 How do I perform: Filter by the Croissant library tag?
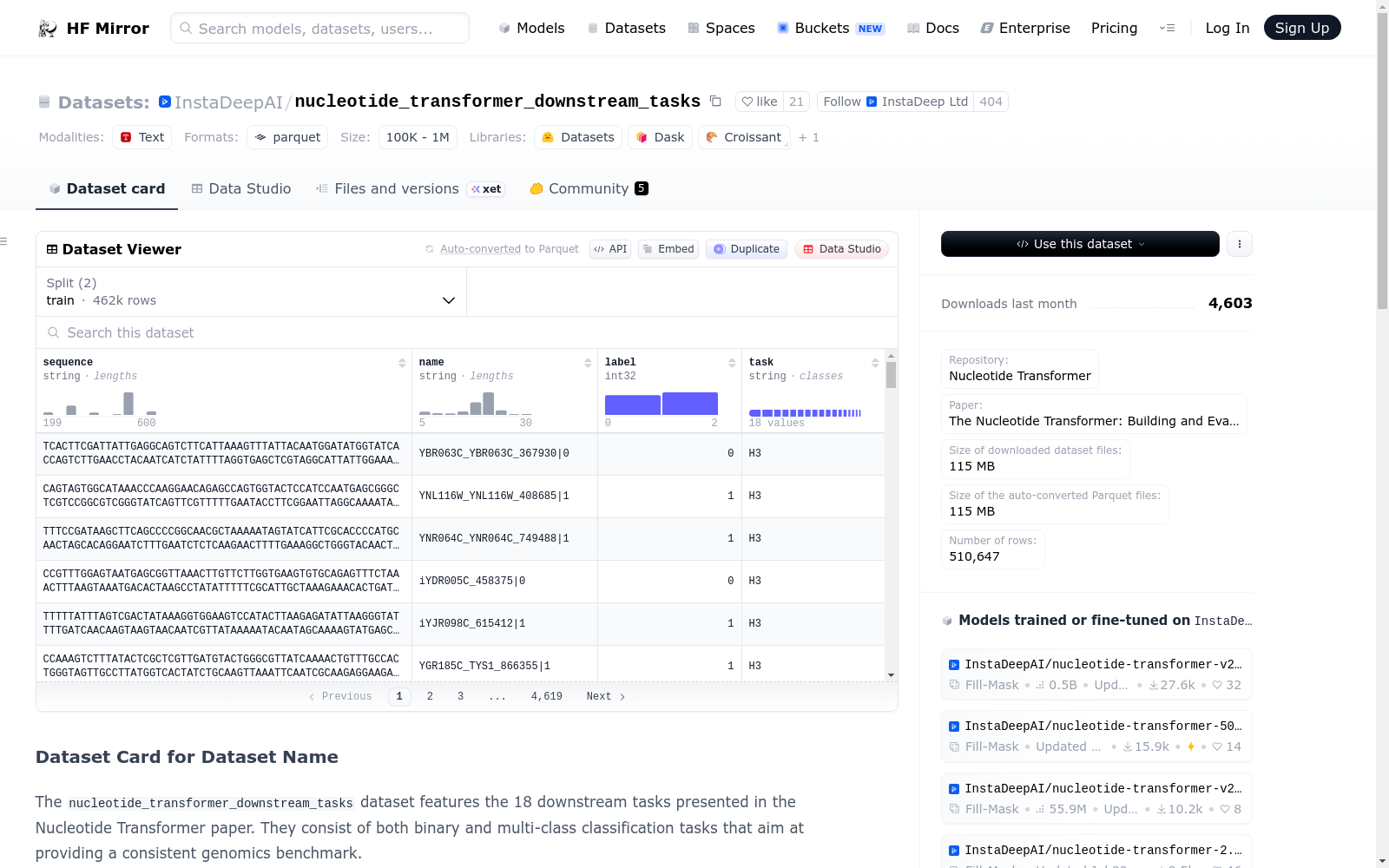[x=744, y=137]
